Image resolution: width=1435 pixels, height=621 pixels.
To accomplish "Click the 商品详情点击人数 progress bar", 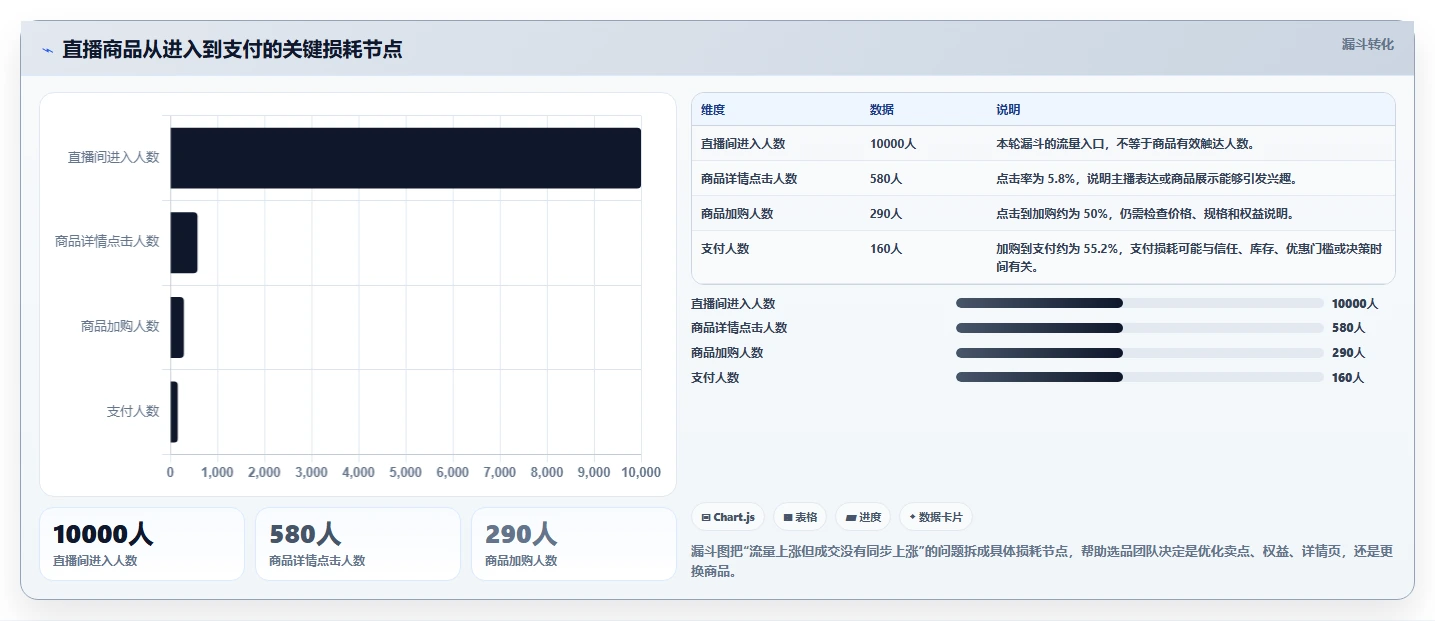I will tap(1140, 328).
